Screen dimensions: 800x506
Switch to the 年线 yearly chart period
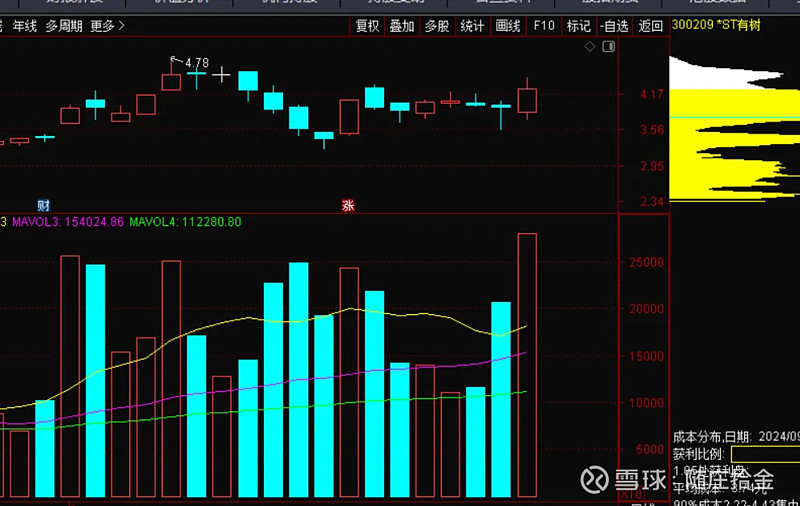(x=24, y=26)
